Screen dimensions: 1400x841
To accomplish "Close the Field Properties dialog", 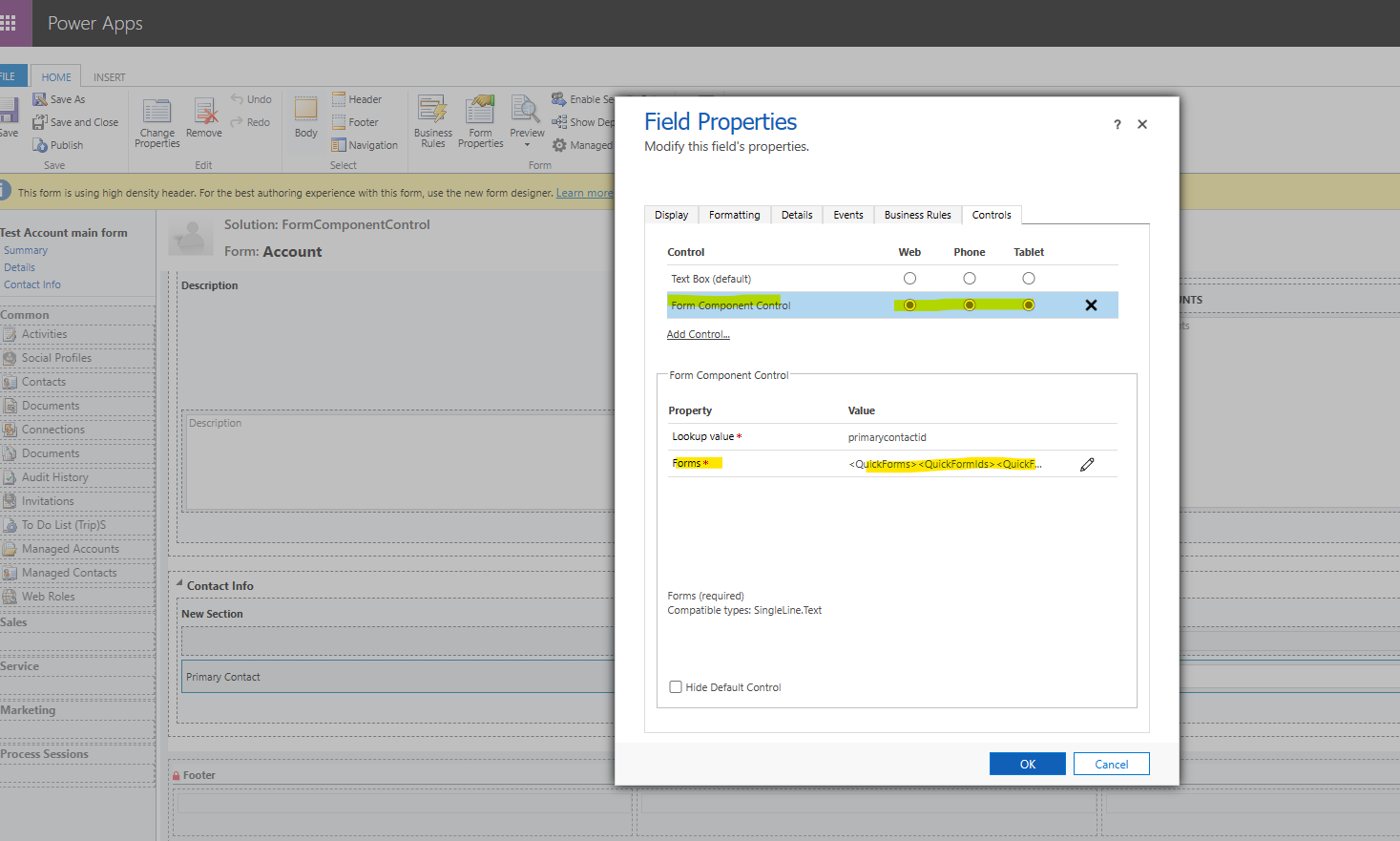I will tap(1142, 124).
